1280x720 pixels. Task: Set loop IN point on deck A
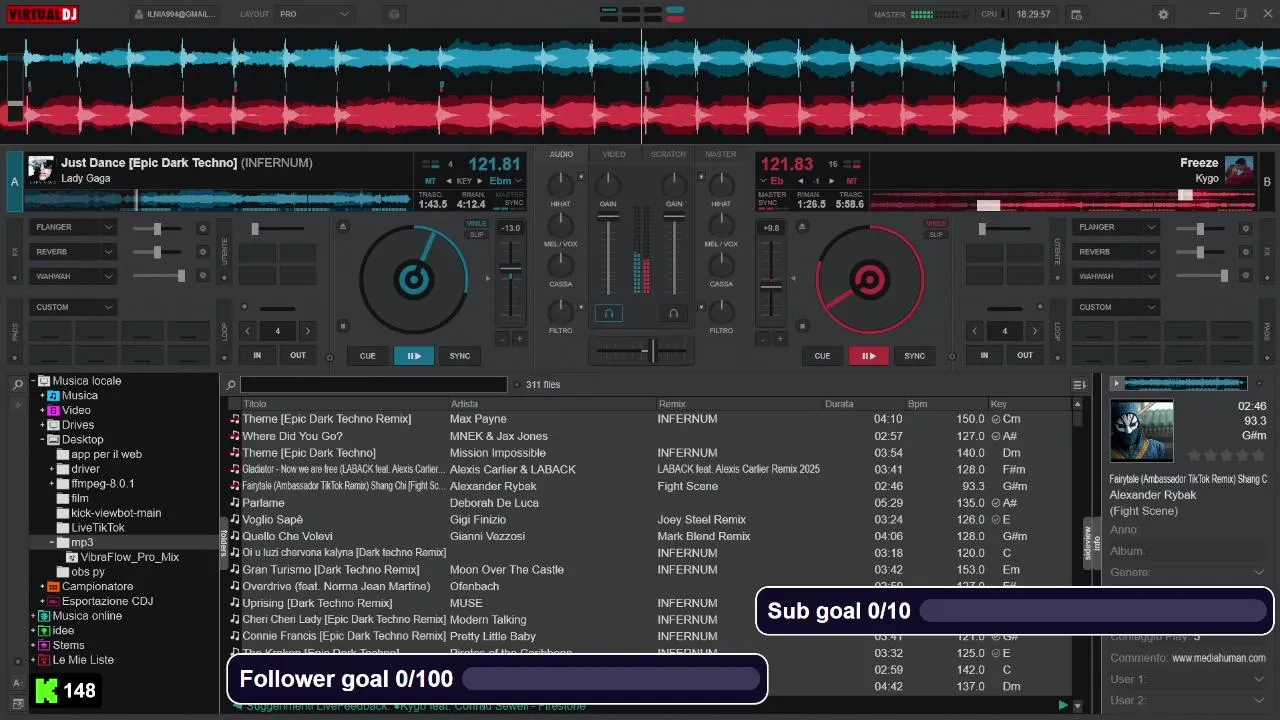click(257, 355)
